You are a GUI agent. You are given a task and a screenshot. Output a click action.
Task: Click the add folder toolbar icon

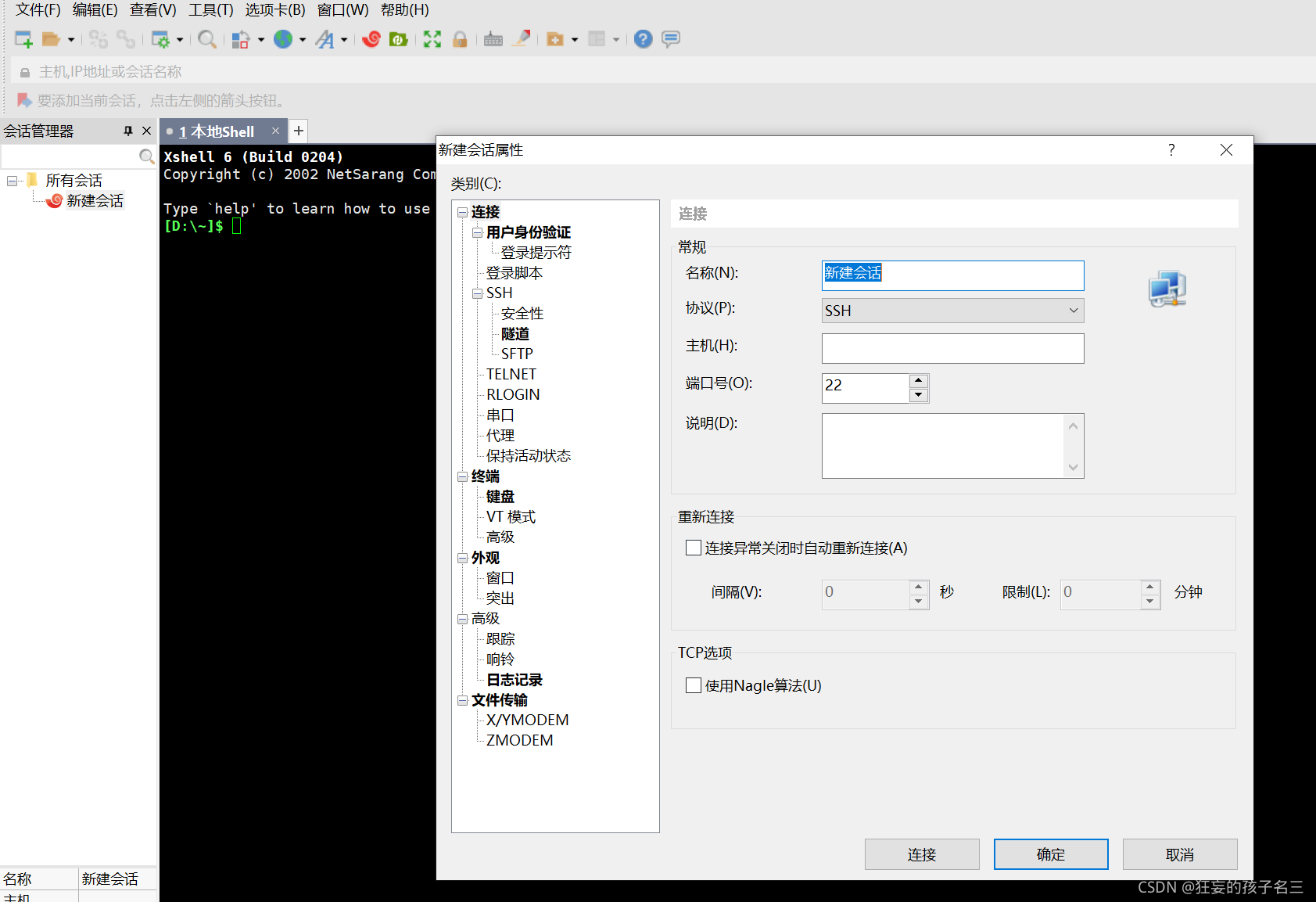(555, 39)
